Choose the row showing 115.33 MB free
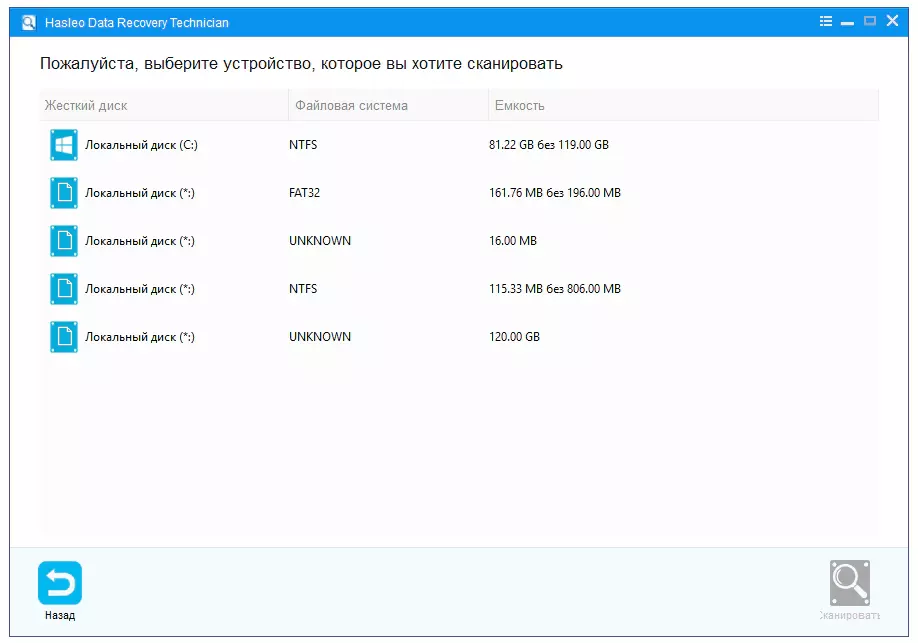Screen dimensions: 918x643 [459, 289]
